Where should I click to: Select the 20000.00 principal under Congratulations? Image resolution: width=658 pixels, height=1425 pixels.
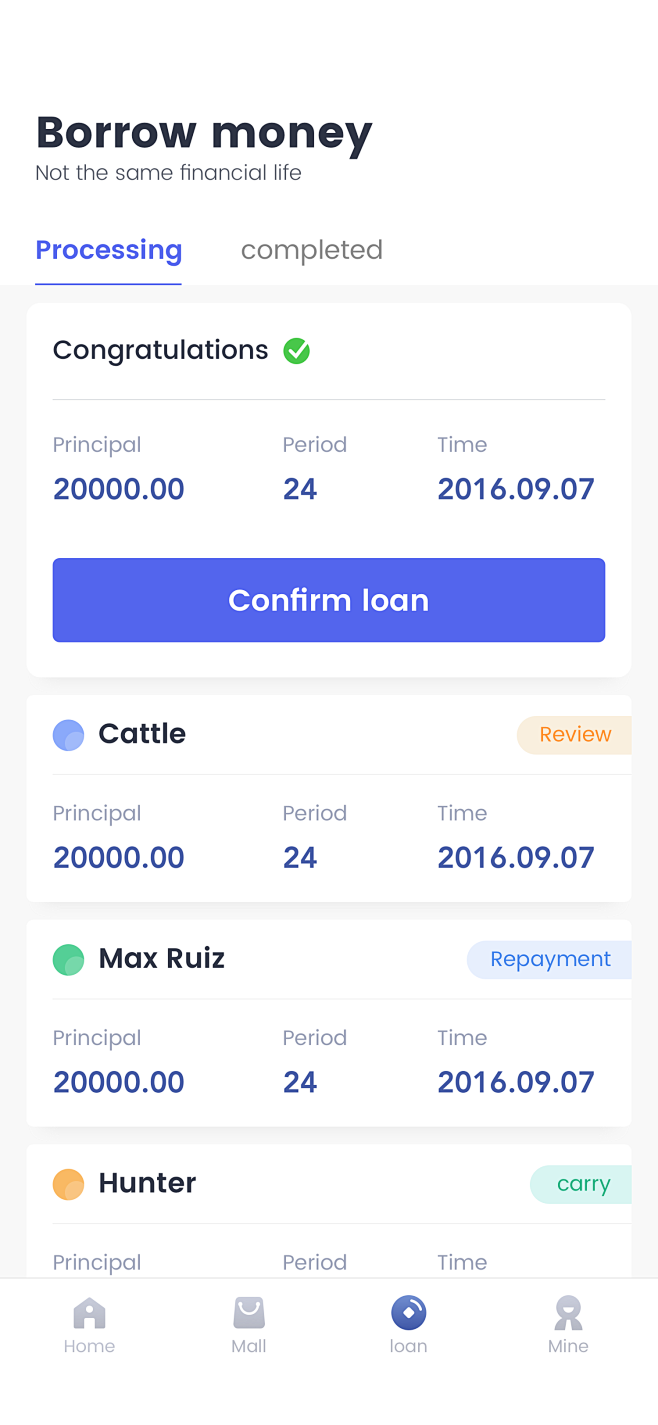click(119, 489)
